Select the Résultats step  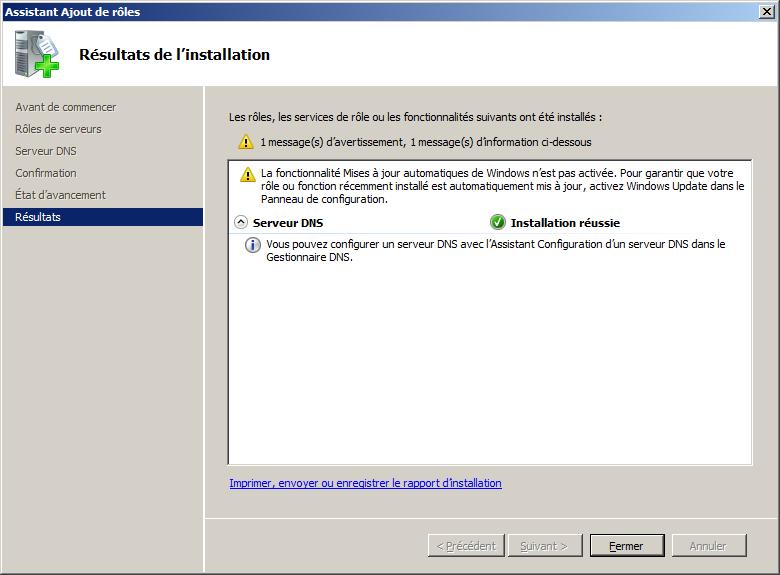click(x=103, y=217)
